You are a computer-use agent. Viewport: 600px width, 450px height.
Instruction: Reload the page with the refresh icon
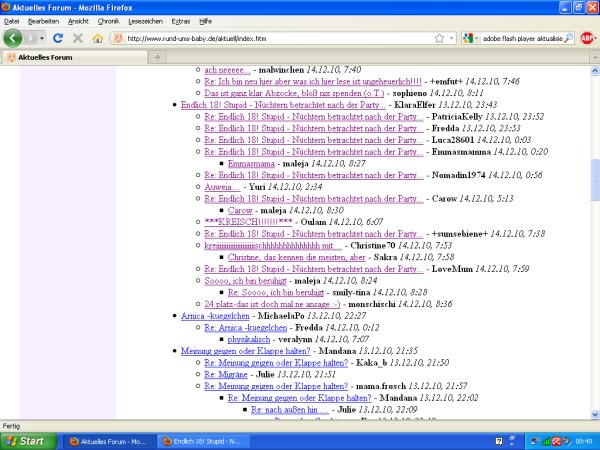tap(58, 38)
